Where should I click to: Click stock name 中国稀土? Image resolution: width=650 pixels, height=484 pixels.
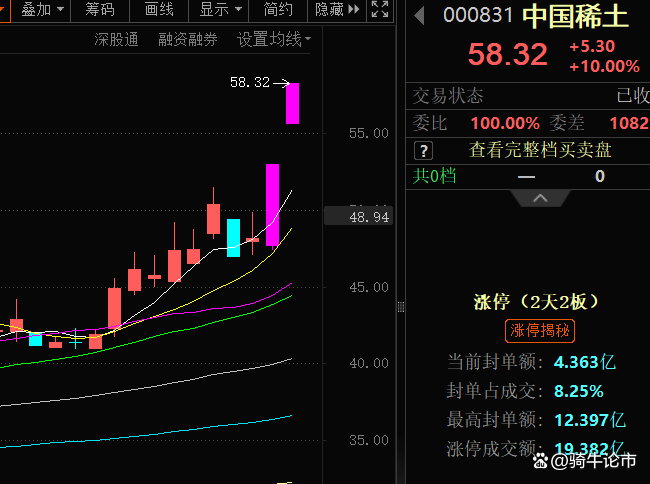(575, 18)
